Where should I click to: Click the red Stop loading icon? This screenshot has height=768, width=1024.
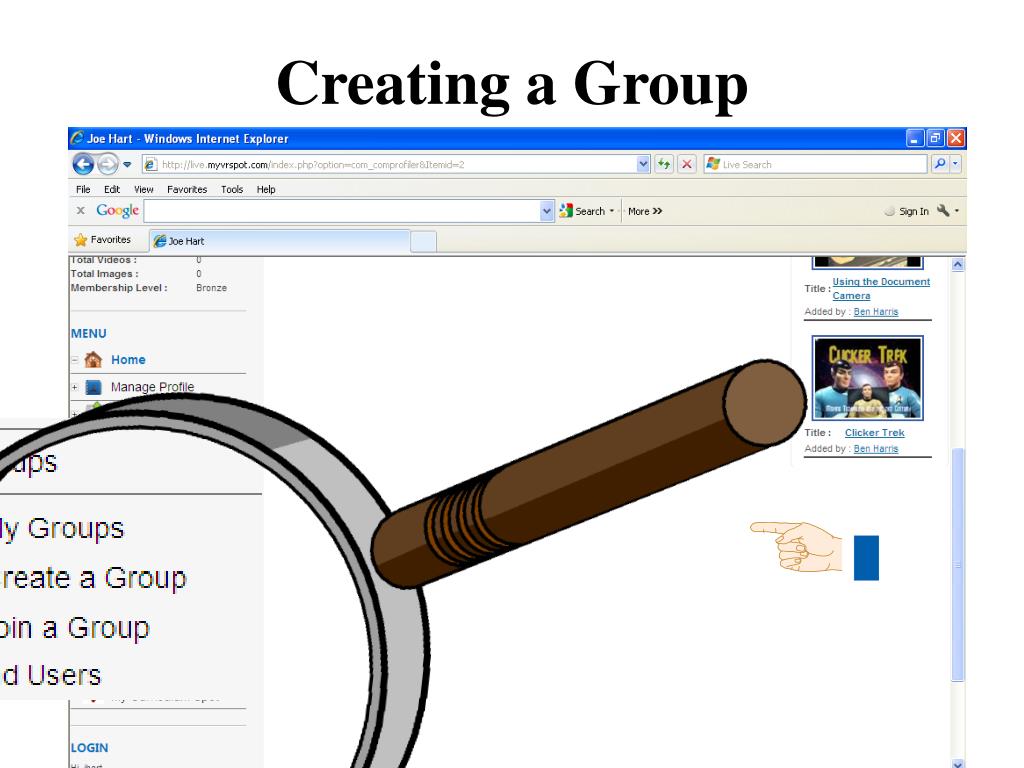(x=686, y=165)
